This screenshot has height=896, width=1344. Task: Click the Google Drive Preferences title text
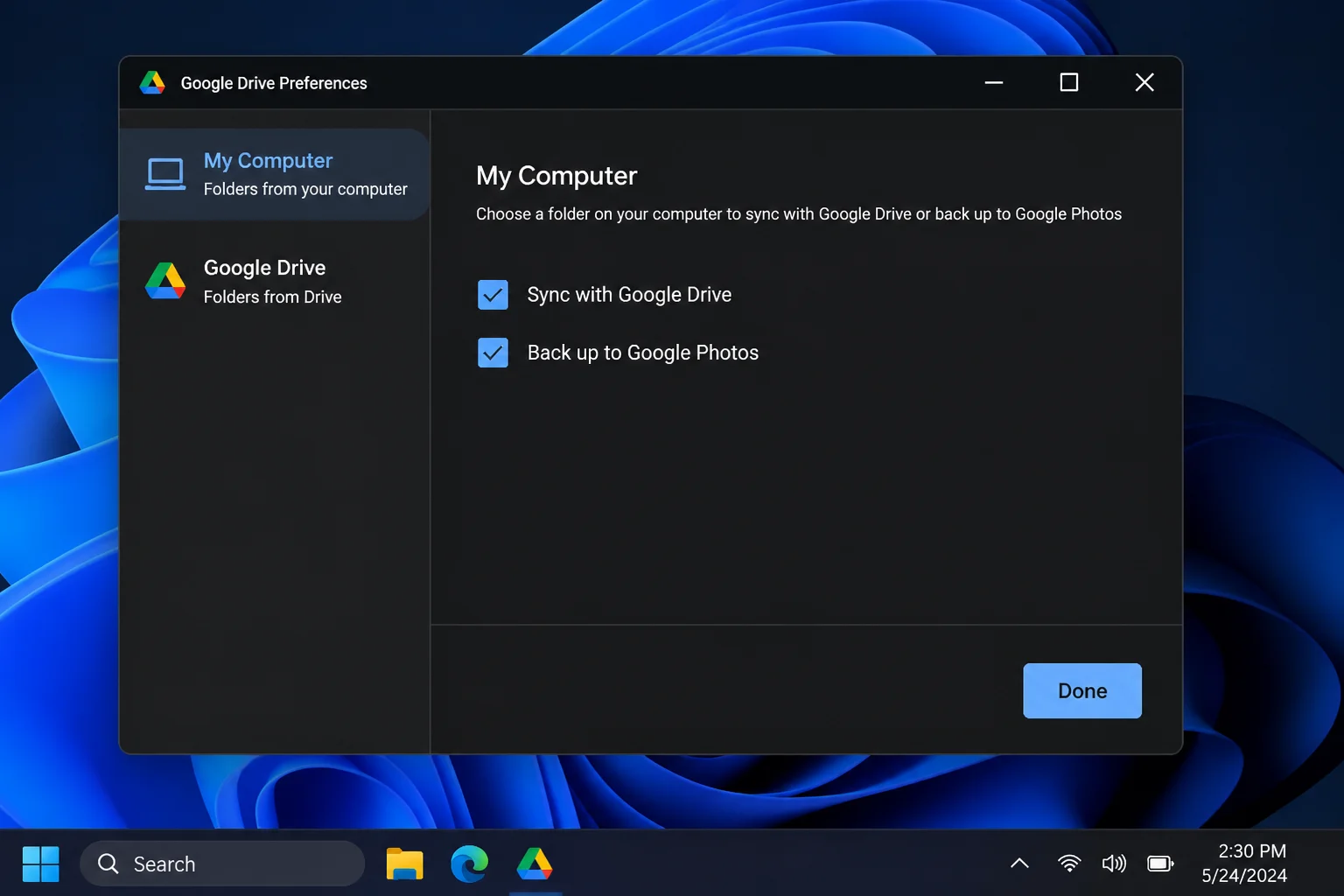[274, 83]
